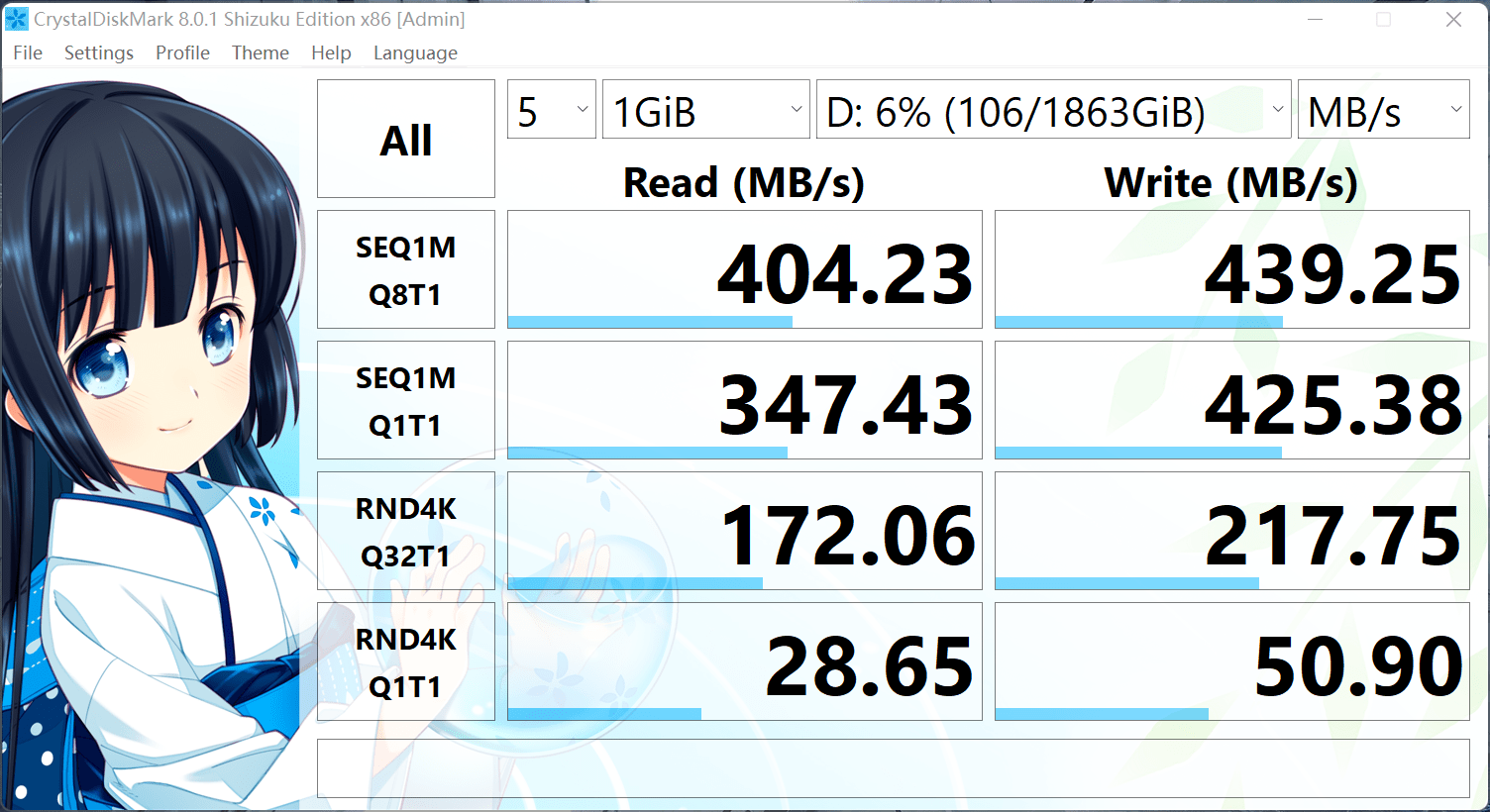Image resolution: width=1490 pixels, height=812 pixels.
Task: Minimize the CrystalDiskMark window
Action: [1316, 20]
